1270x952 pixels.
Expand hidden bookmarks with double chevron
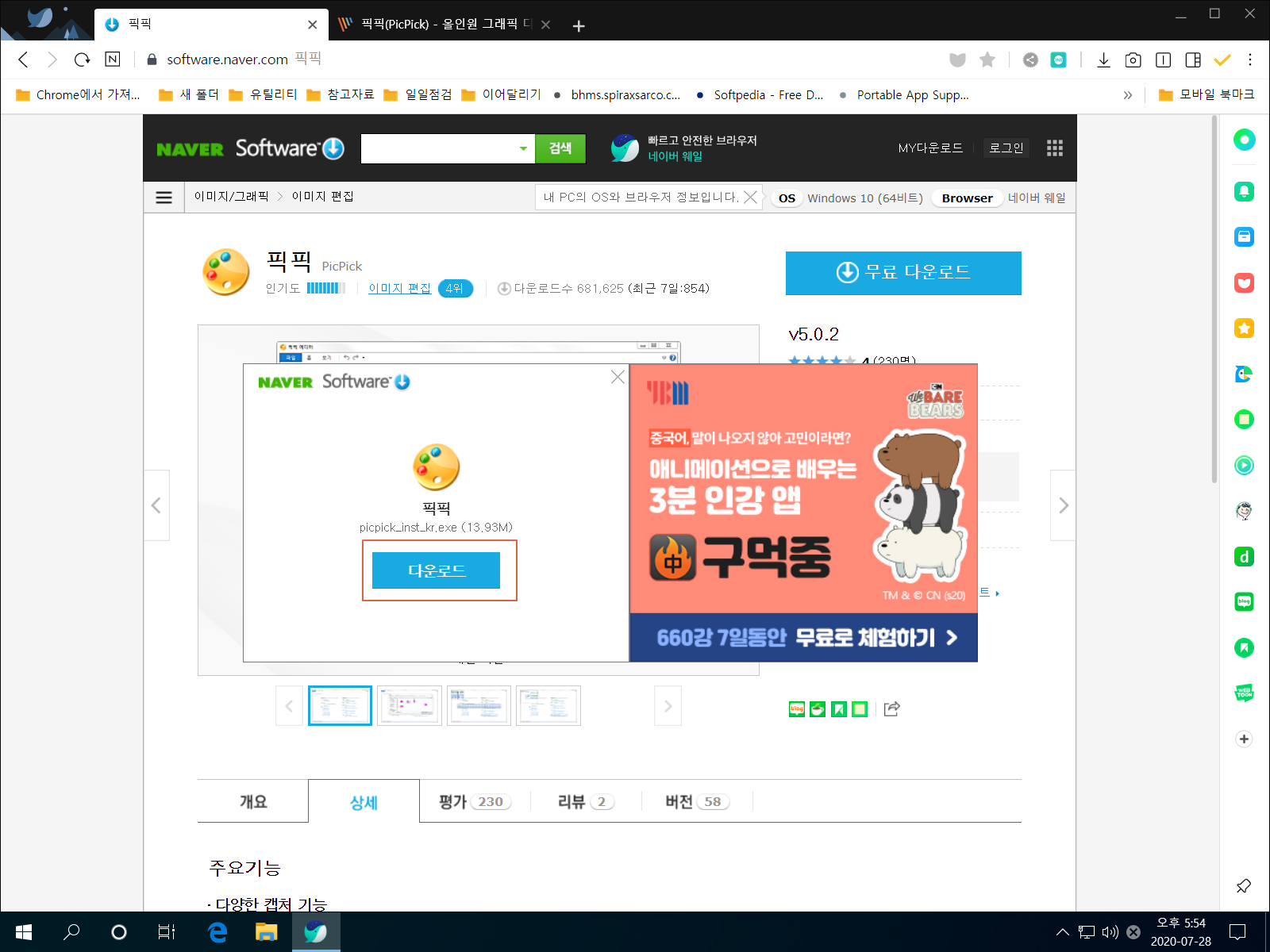pos(1128,95)
